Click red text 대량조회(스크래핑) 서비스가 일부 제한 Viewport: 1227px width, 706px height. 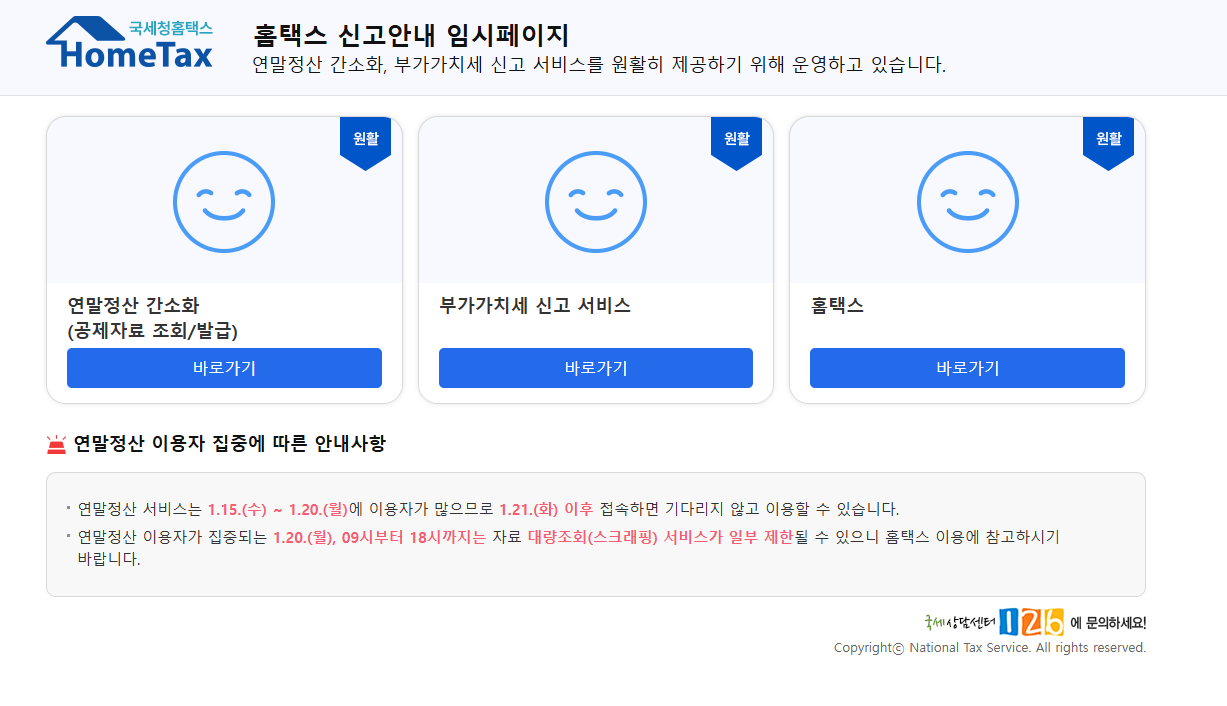(661, 537)
